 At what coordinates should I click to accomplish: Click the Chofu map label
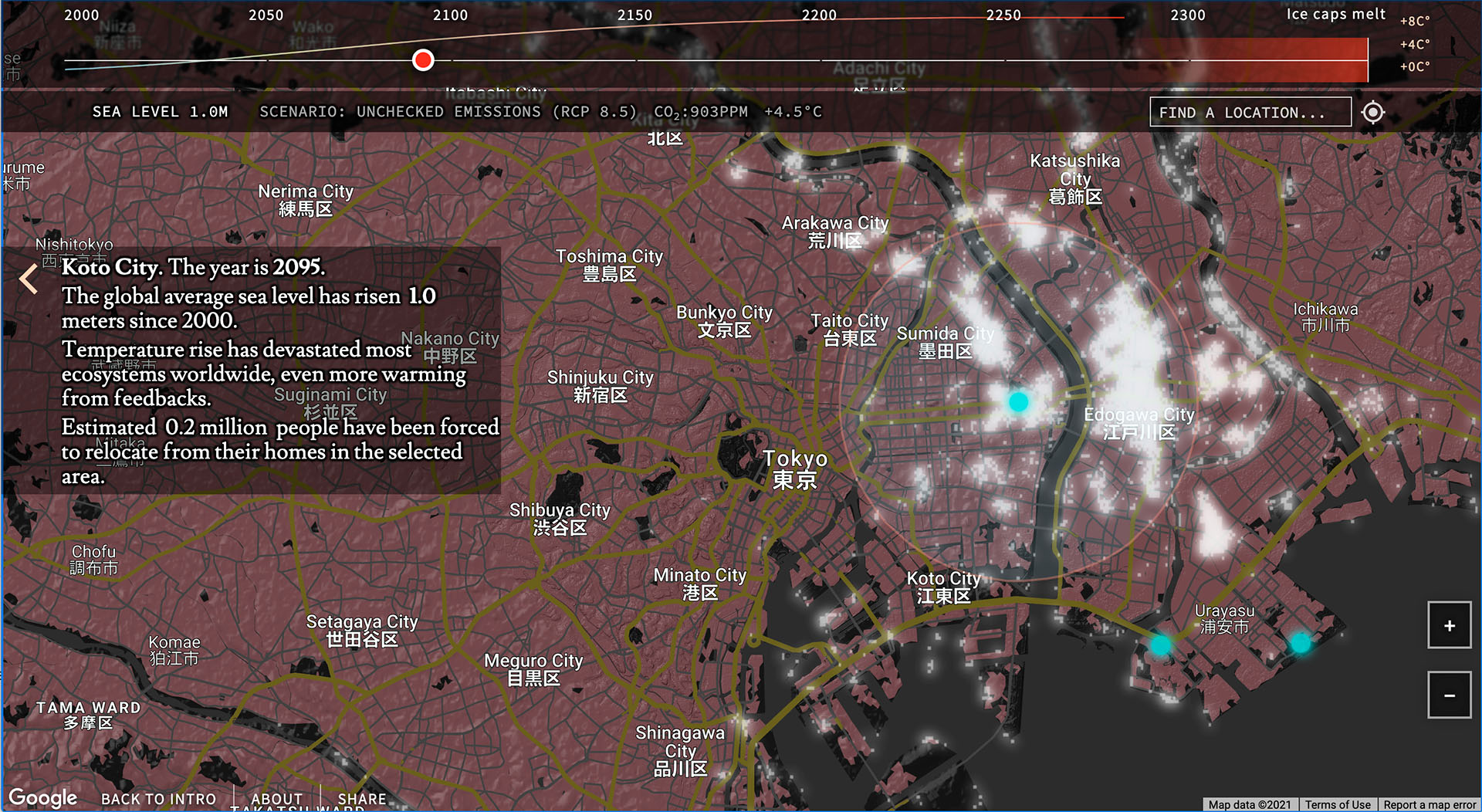[x=94, y=560]
